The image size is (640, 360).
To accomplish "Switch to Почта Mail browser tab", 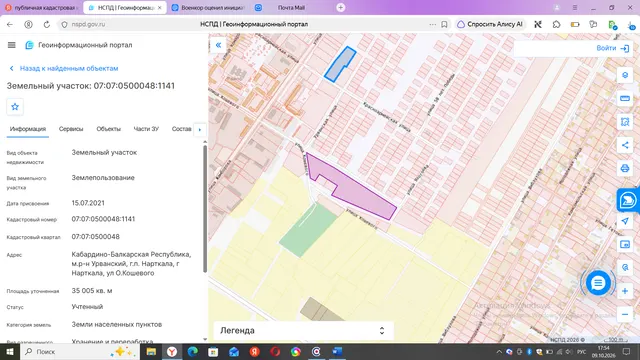I will pyautogui.click(x=291, y=8).
